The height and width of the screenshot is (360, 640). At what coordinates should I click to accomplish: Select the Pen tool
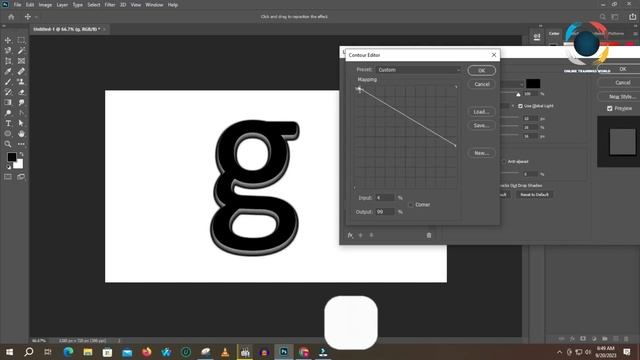[21, 113]
